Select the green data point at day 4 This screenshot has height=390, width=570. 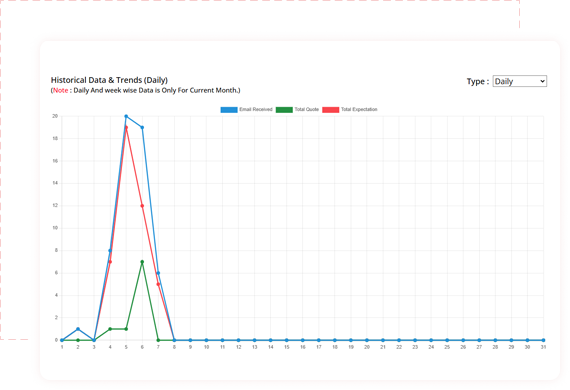point(110,329)
